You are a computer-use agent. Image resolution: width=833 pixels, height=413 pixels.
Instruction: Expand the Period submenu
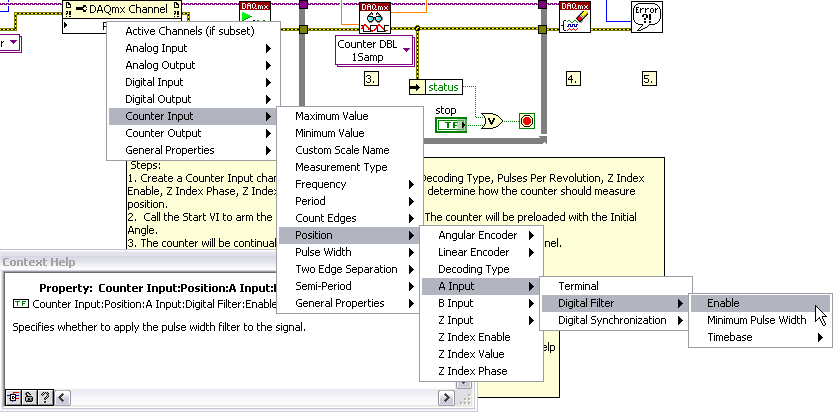(350, 201)
